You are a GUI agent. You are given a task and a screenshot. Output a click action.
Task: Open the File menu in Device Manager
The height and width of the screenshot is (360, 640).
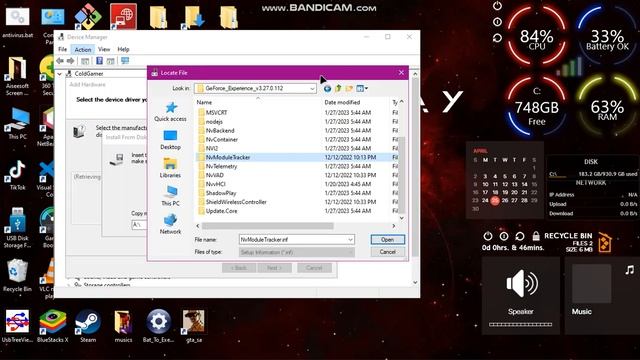tap(62, 49)
